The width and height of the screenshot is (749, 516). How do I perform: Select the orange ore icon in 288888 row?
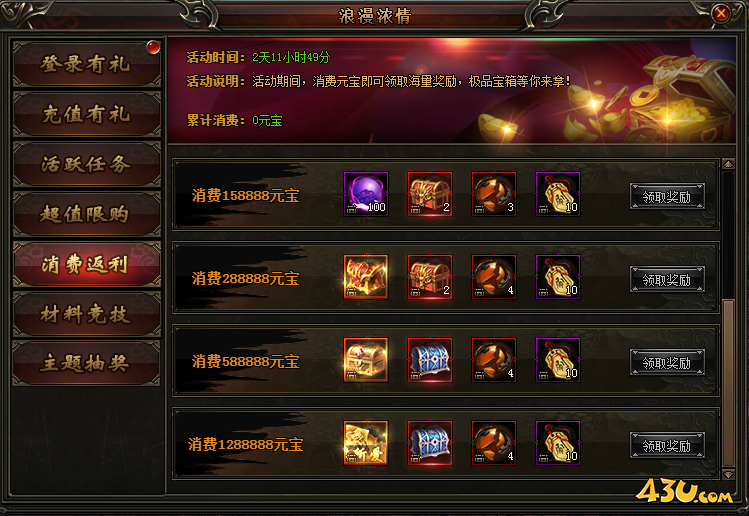tap(494, 277)
